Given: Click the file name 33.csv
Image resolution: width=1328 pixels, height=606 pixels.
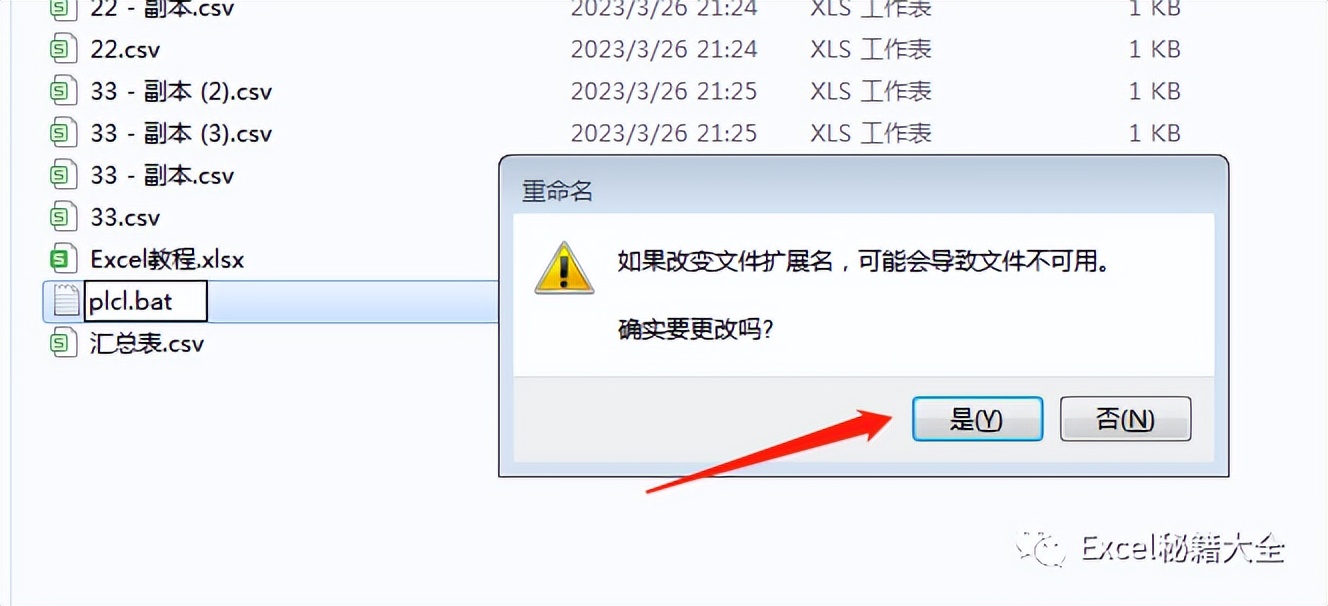Looking at the screenshot, I should coord(125,217).
